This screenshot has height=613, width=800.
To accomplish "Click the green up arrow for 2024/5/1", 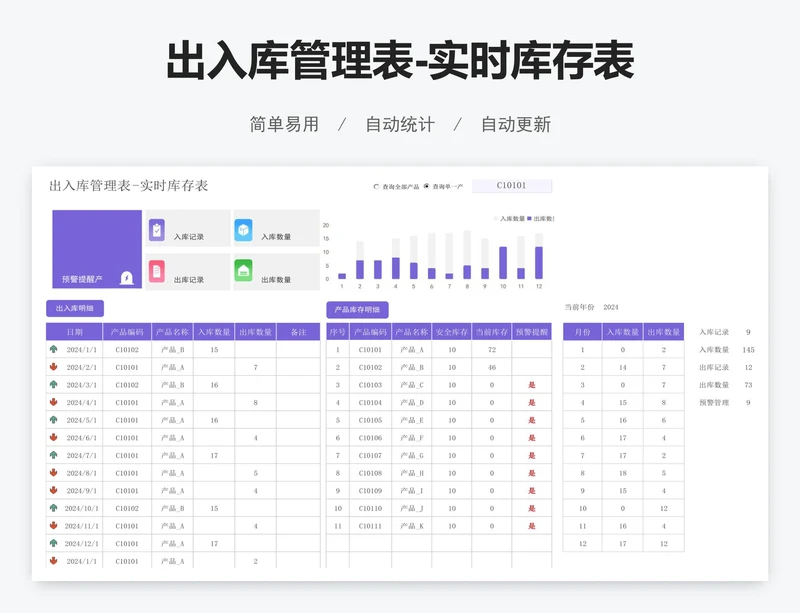I will pos(54,420).
